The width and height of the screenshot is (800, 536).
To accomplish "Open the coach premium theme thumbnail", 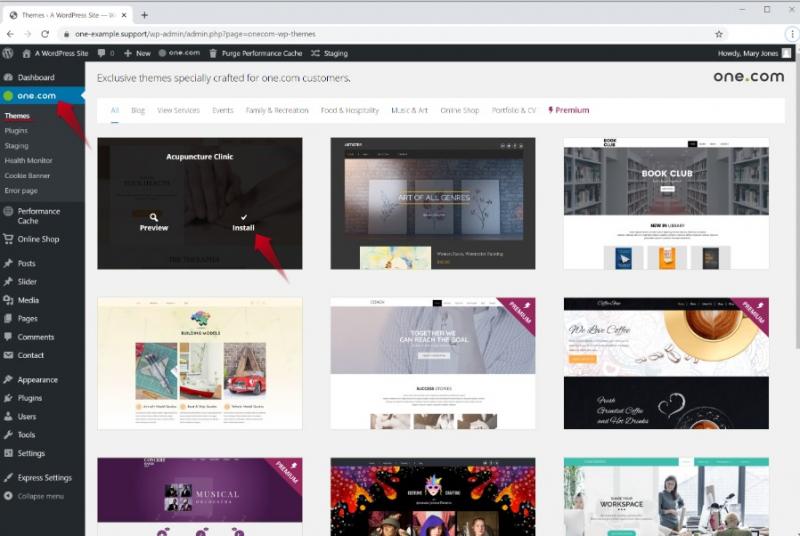I will coord(433,363).
